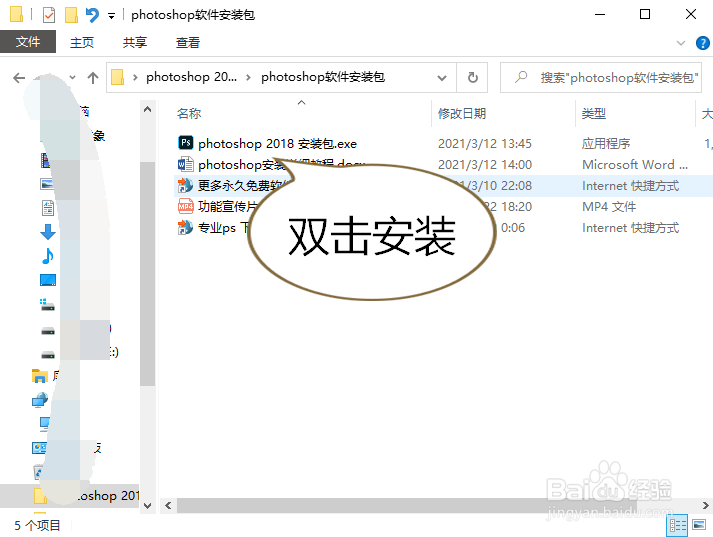Select the photoshop 201 folder in navigation pane
This screenshot has width=713, height=537.
pos(70,495)
